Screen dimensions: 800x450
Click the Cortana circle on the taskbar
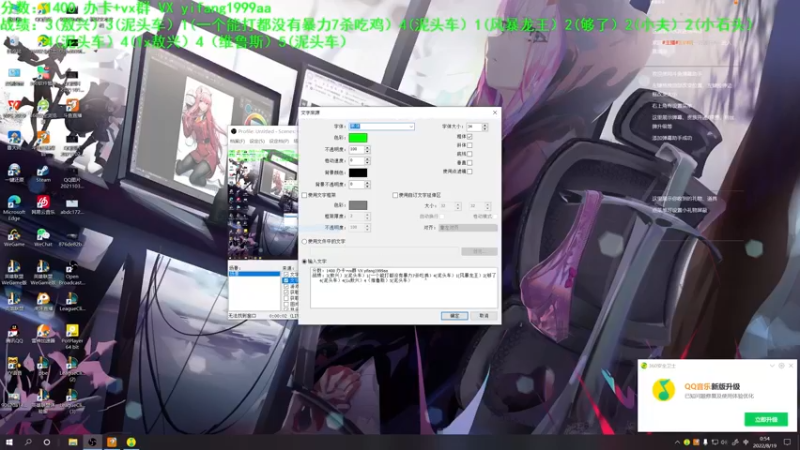click(46, 442)
